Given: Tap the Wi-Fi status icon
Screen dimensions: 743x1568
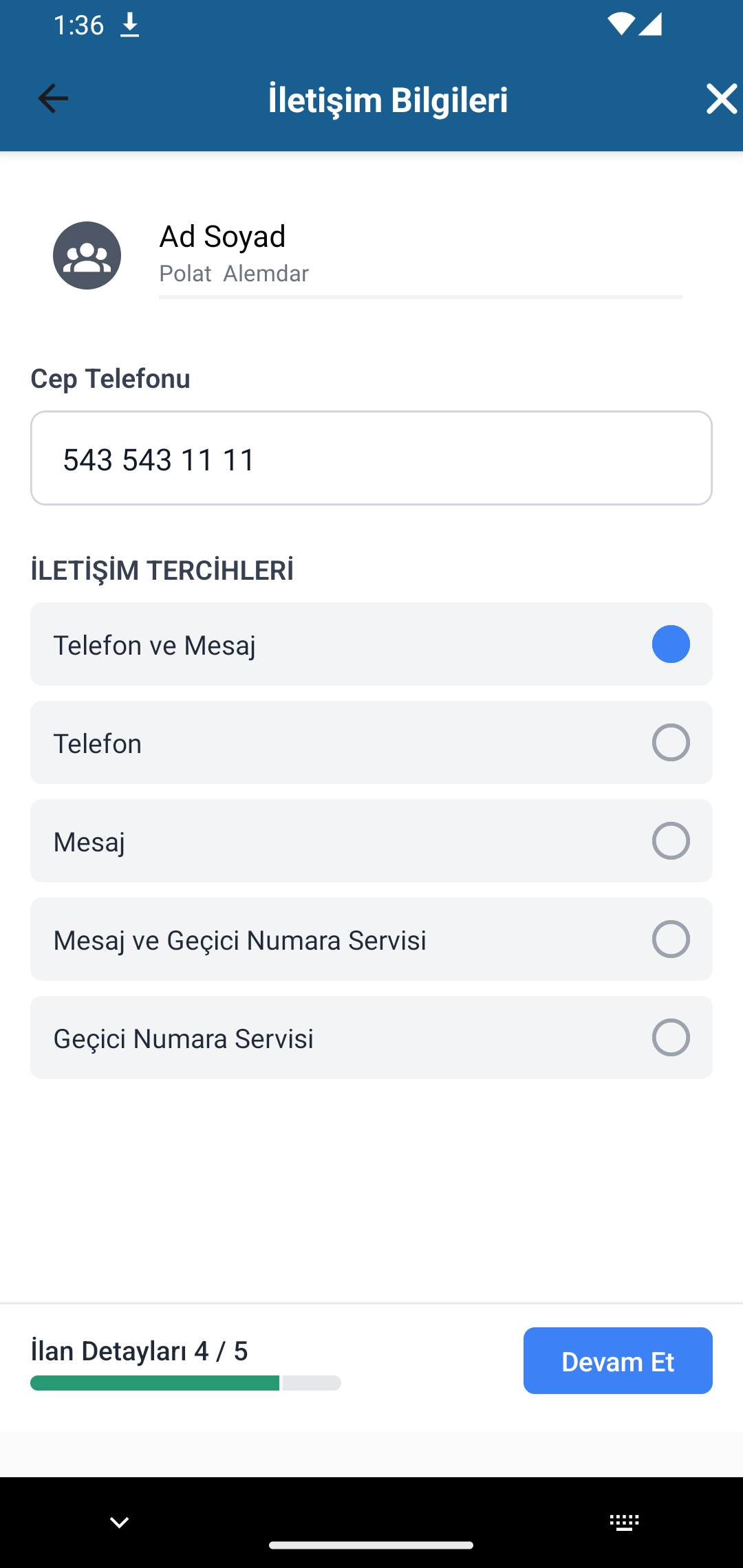Looking at the screenshot, I should tap(621, 25).
